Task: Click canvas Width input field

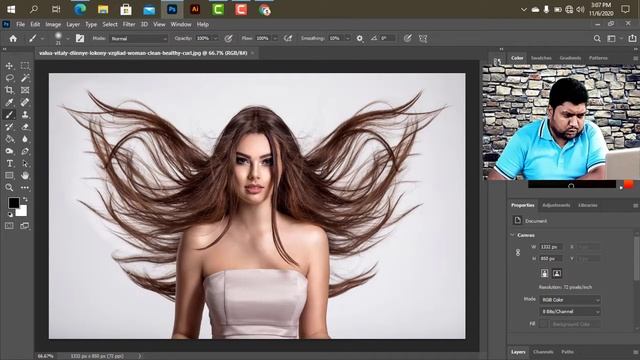Action: [x=551, y=247]
